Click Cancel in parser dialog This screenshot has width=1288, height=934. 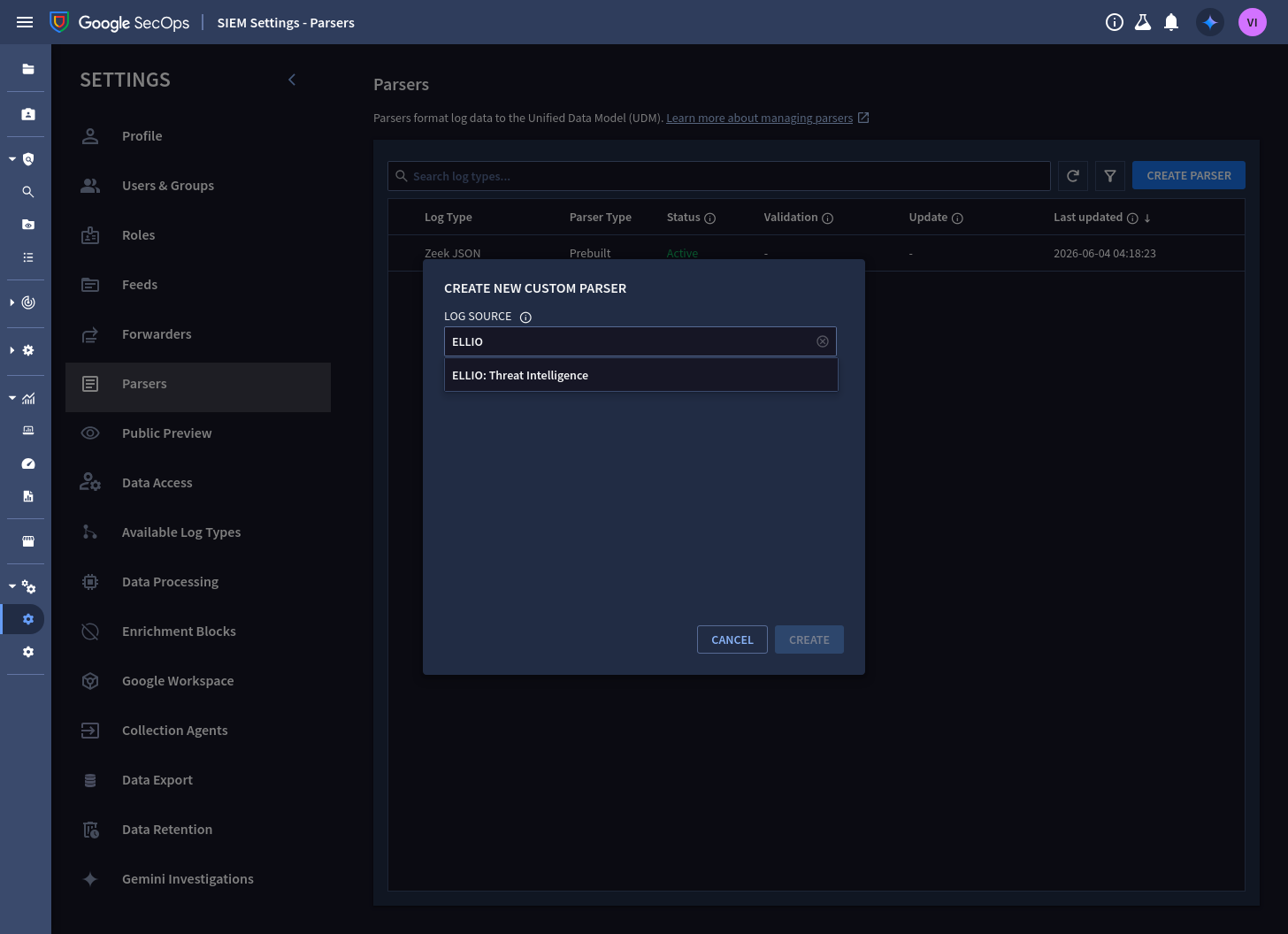(732, 639)
